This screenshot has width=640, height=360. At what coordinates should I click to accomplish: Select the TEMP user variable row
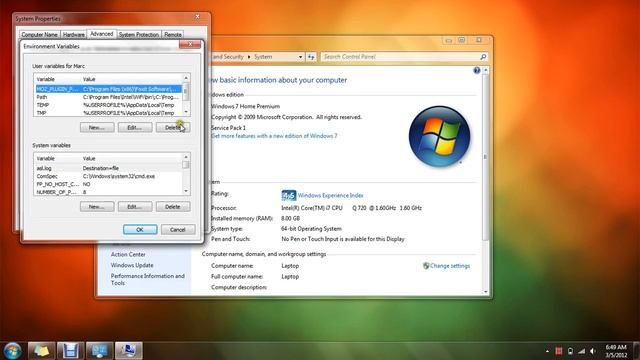pos(108,105)
